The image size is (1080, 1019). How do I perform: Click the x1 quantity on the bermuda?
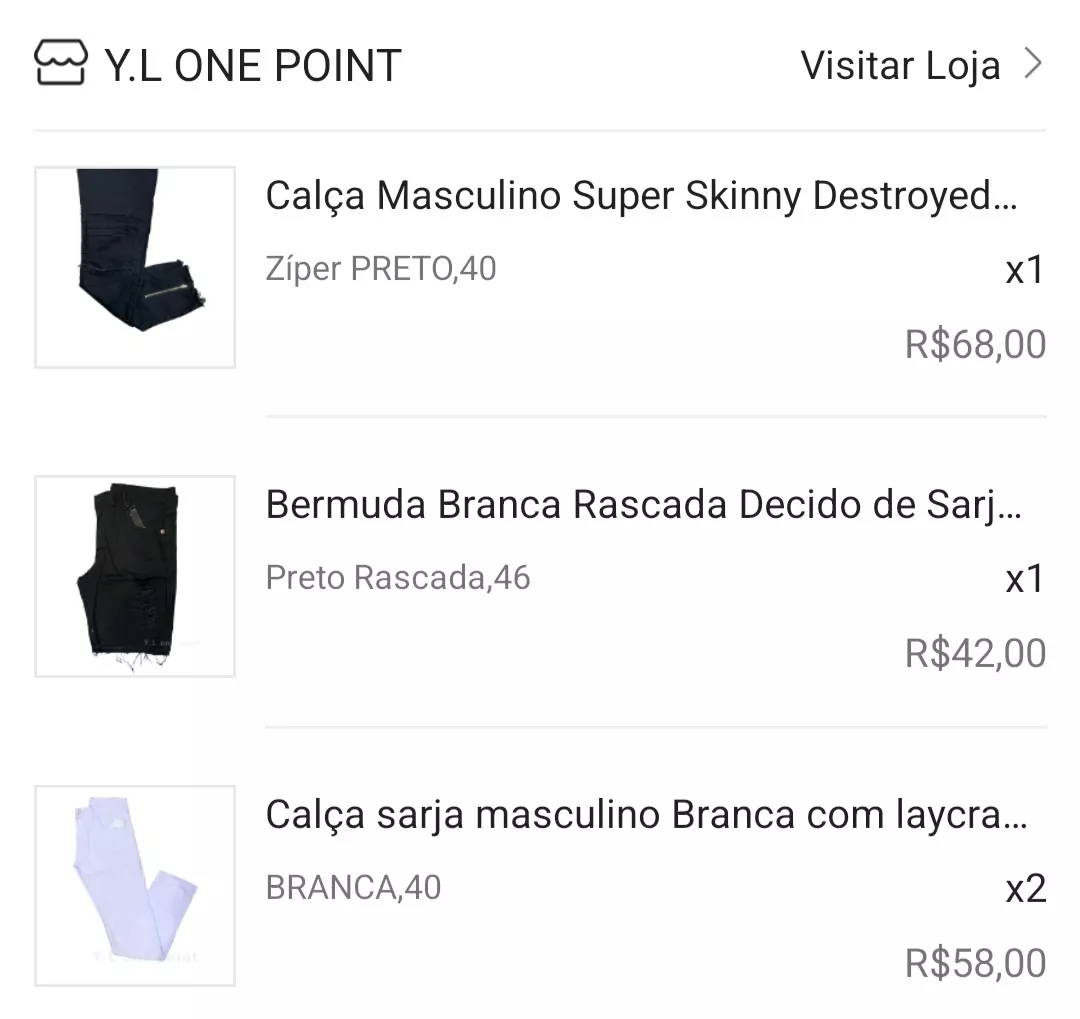point(1025,579)
